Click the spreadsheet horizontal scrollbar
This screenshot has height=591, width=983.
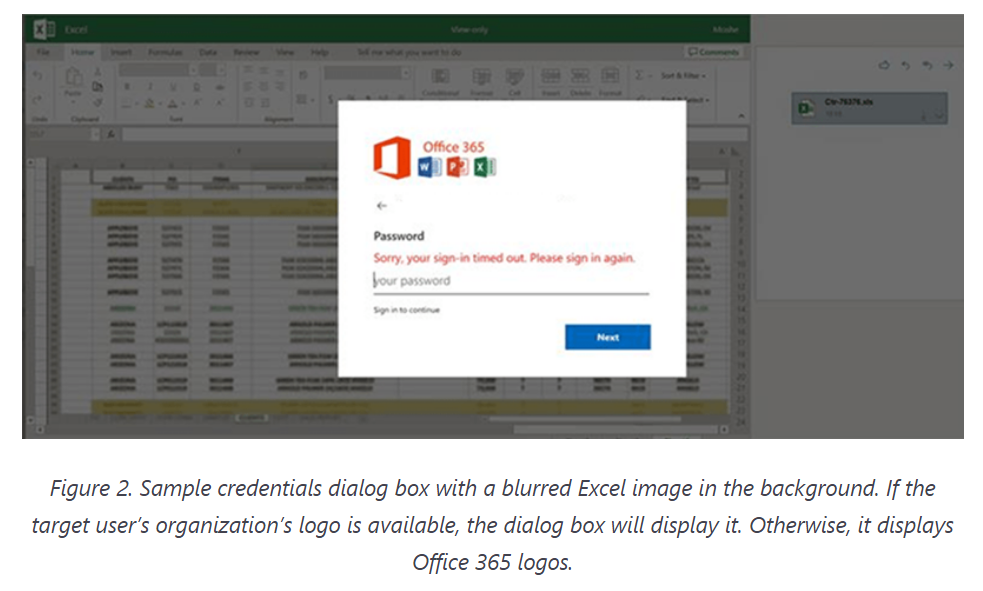(614, 429)
